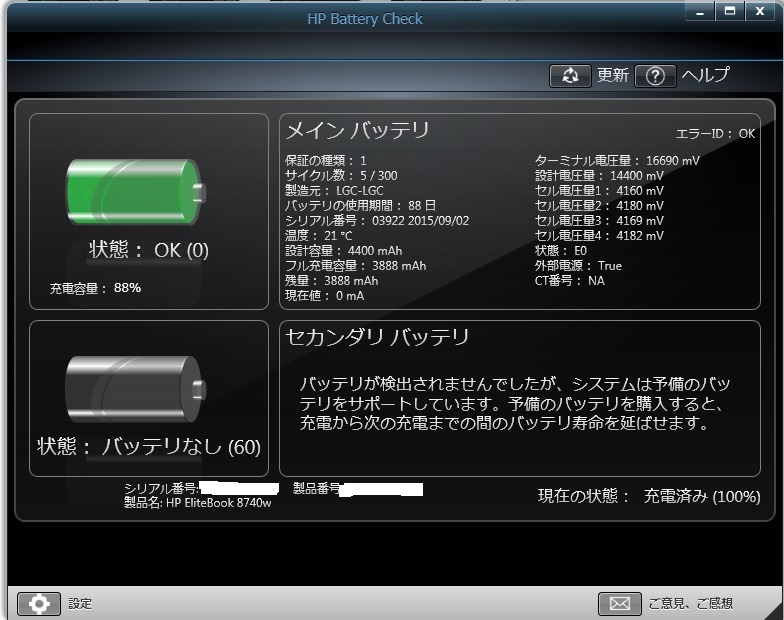Click the メイン バッテリ heading

357,131
